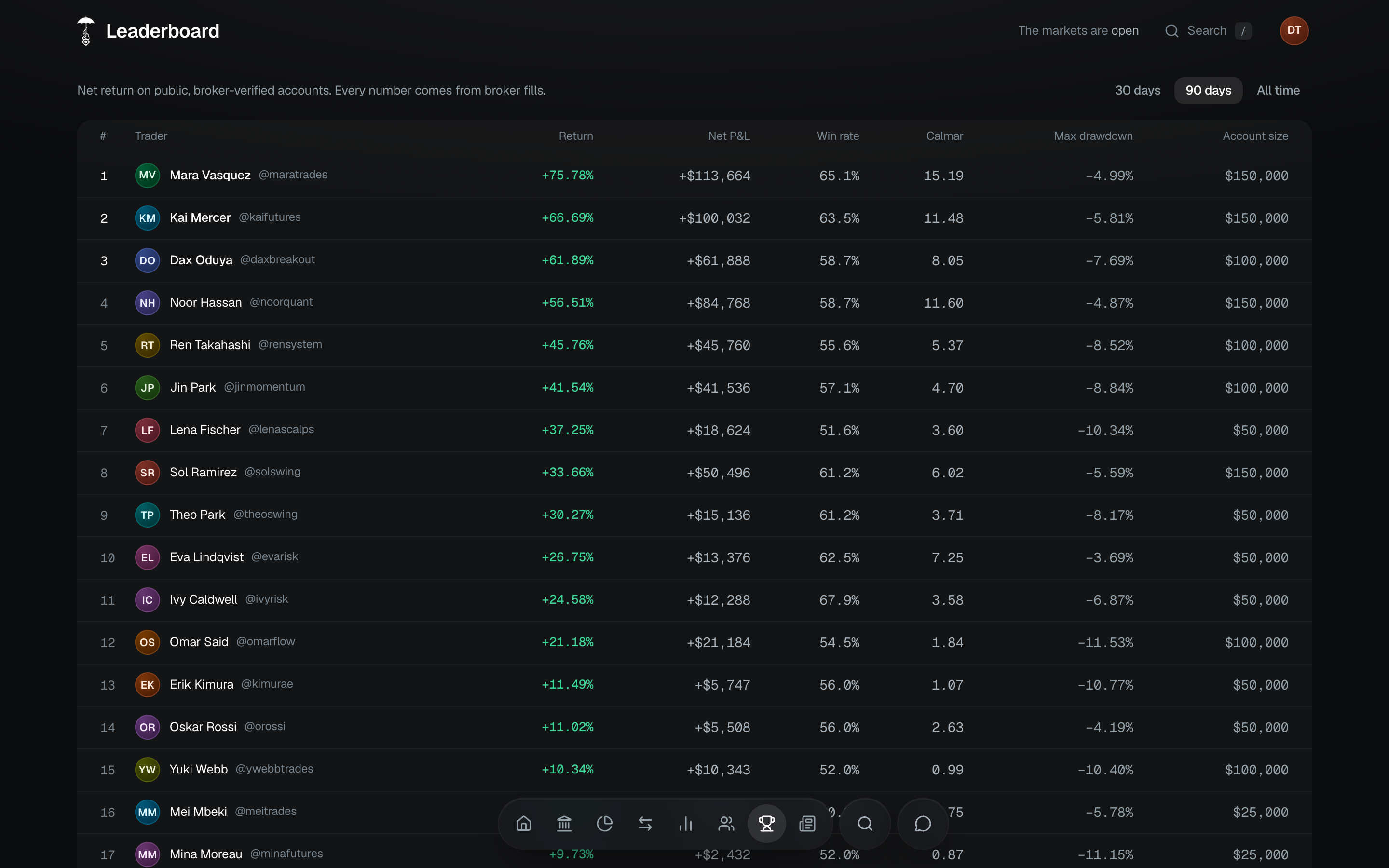The image size is (1389, 868).
Task: Sort by the Net P&L column header
Action: coord(728,136)
